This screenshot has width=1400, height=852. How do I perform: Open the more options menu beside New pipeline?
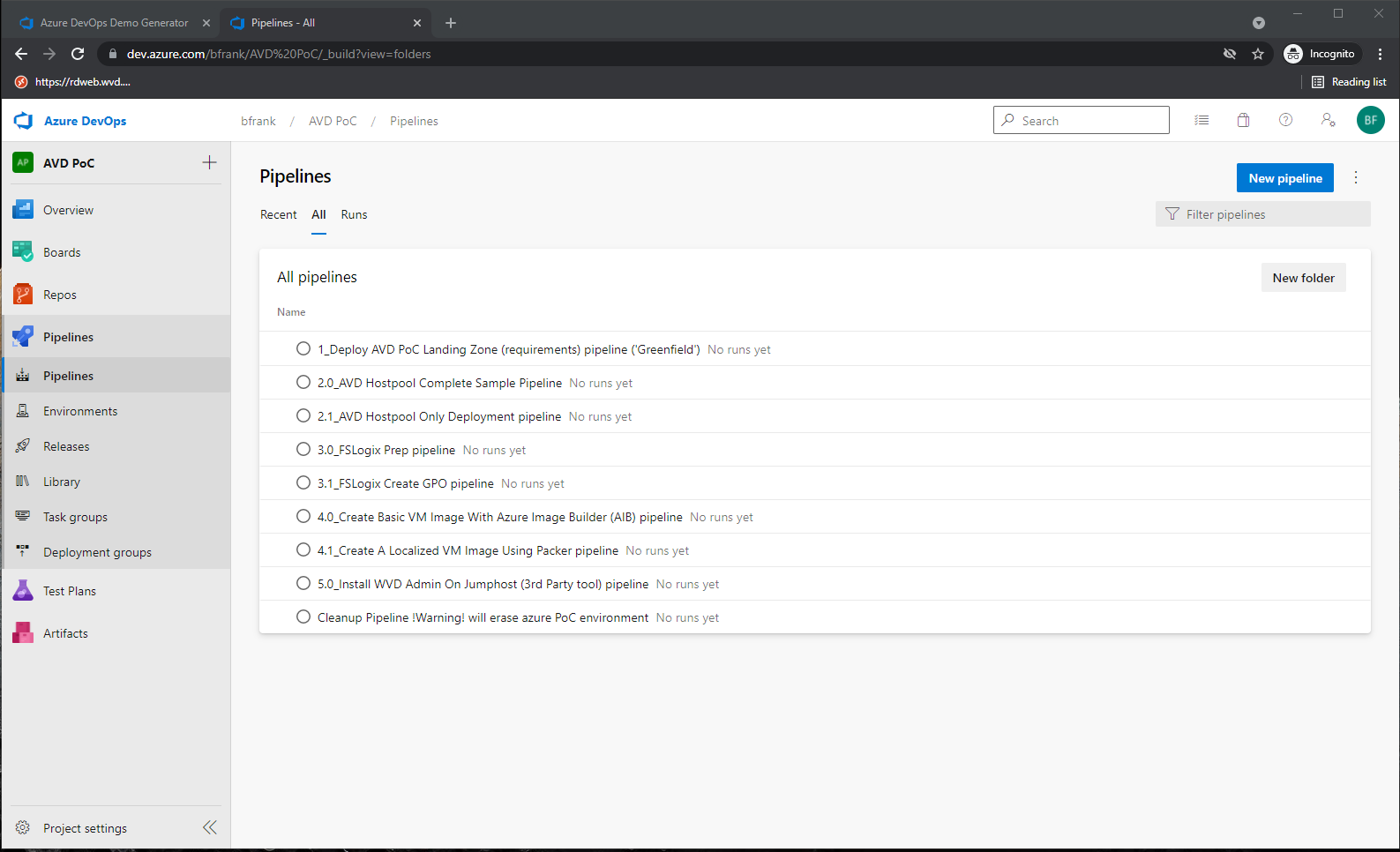pos(1356,177)
